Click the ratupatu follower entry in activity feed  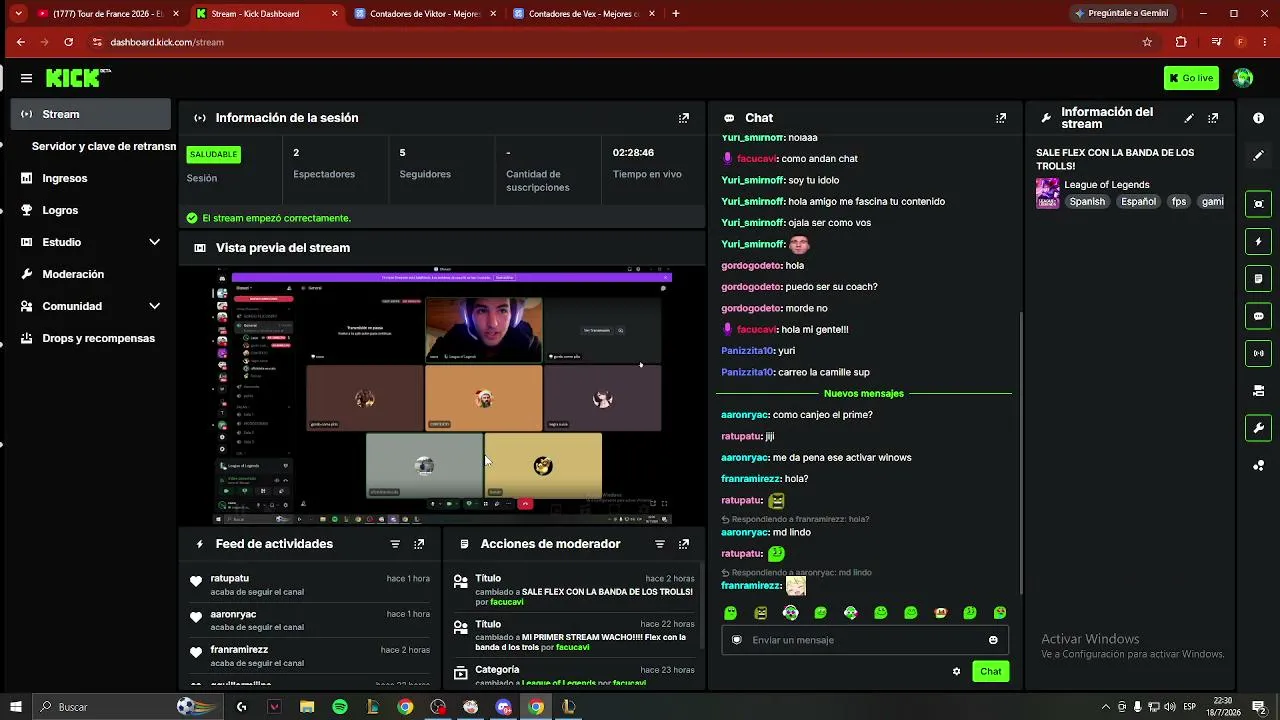click(310, 585)
